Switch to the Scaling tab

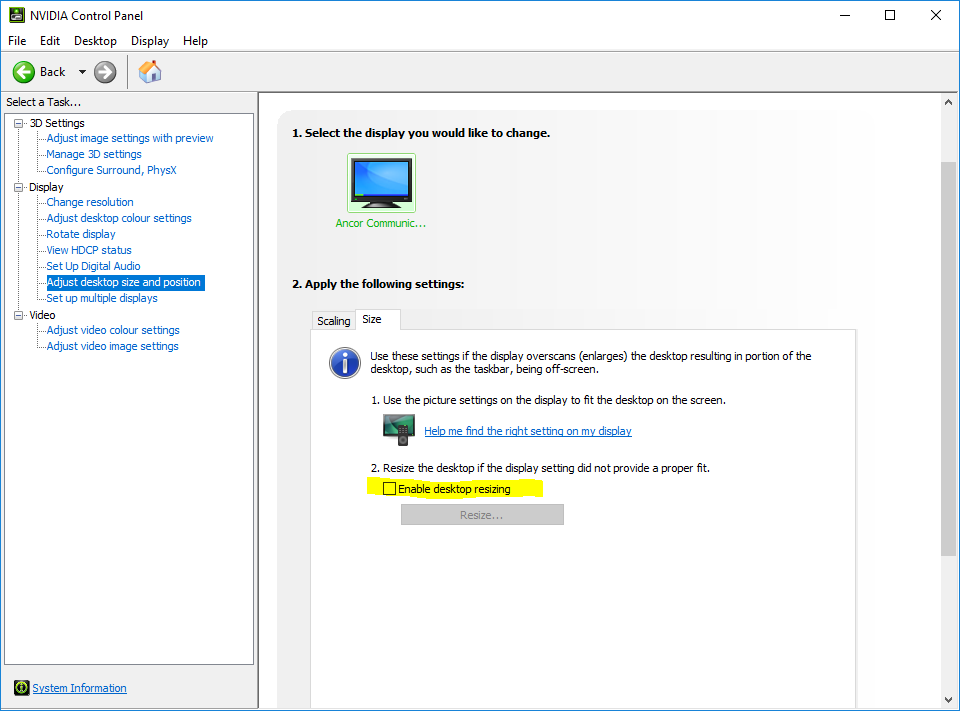pyautogui.click(x=334, y=321)
